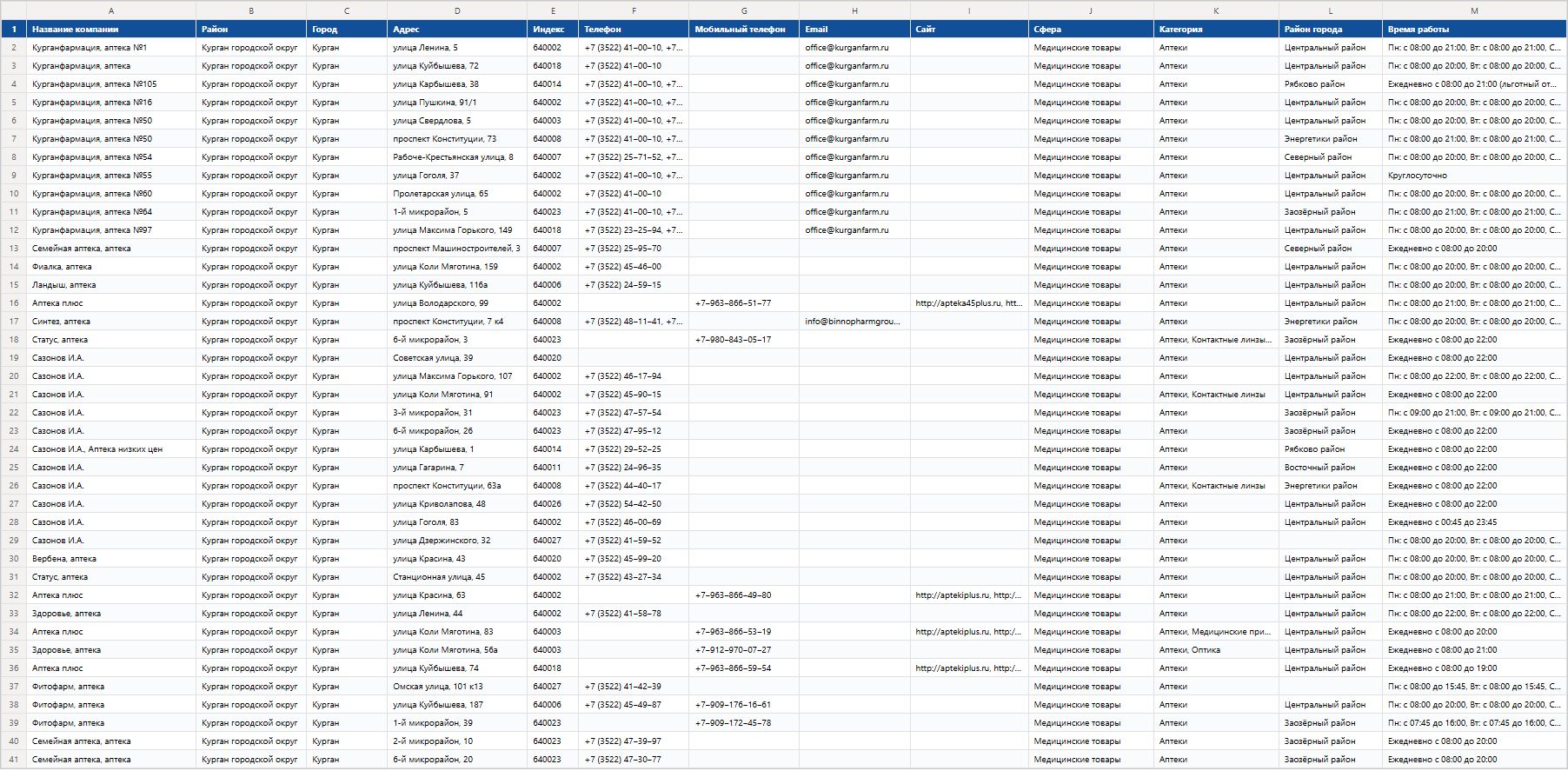1568x784 pixels.
Task: Select column A header
Action: [111, 10]
